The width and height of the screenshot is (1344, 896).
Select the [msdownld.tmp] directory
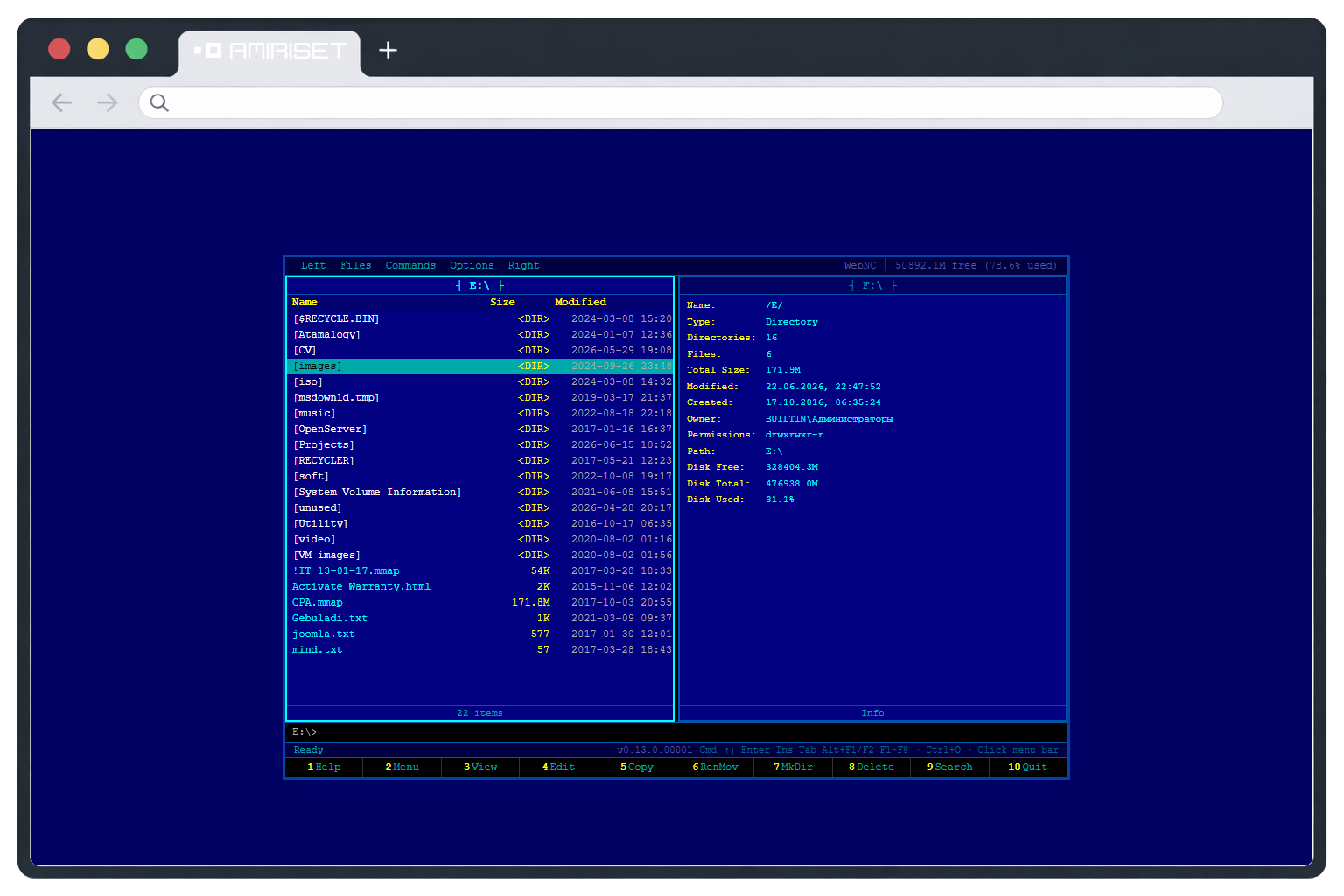(x=480, y=398)
